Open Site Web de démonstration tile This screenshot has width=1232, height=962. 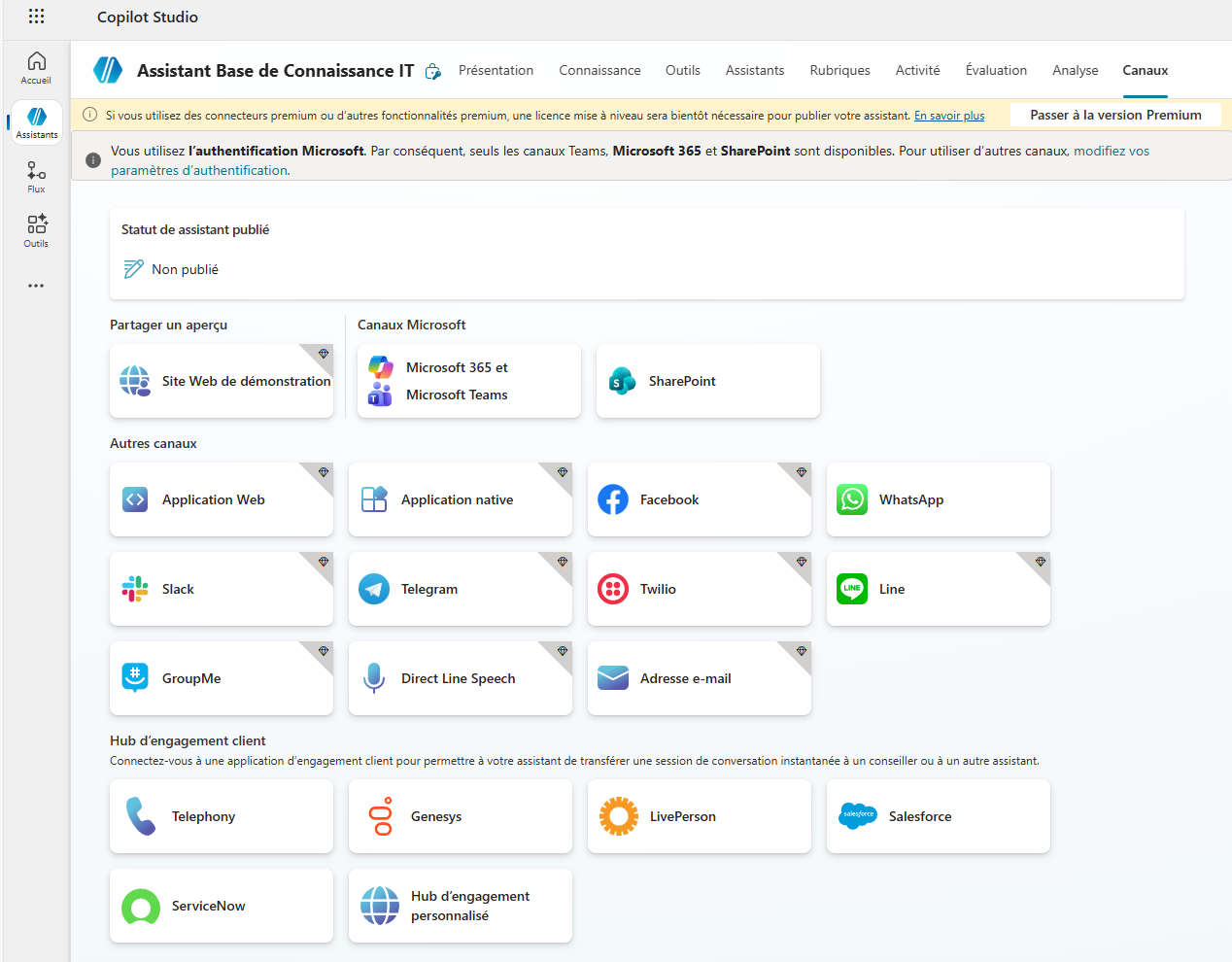coord(222,381)
